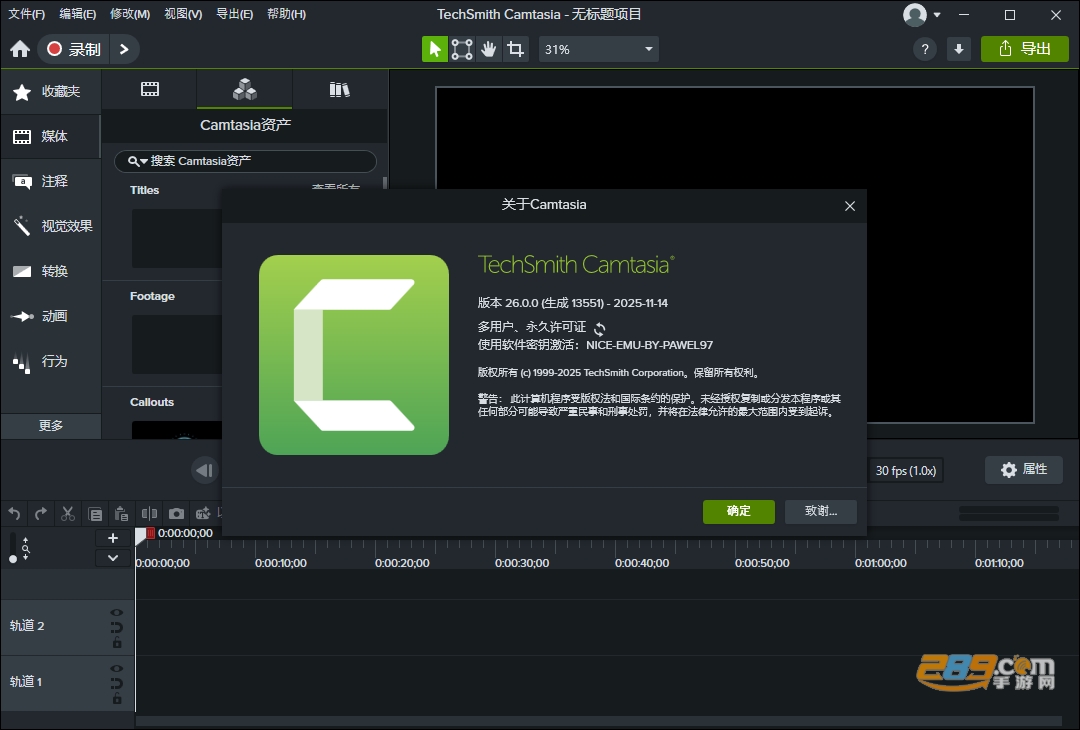Open the 帮助(H) menu
The image size is (1080, 730).
286,14
